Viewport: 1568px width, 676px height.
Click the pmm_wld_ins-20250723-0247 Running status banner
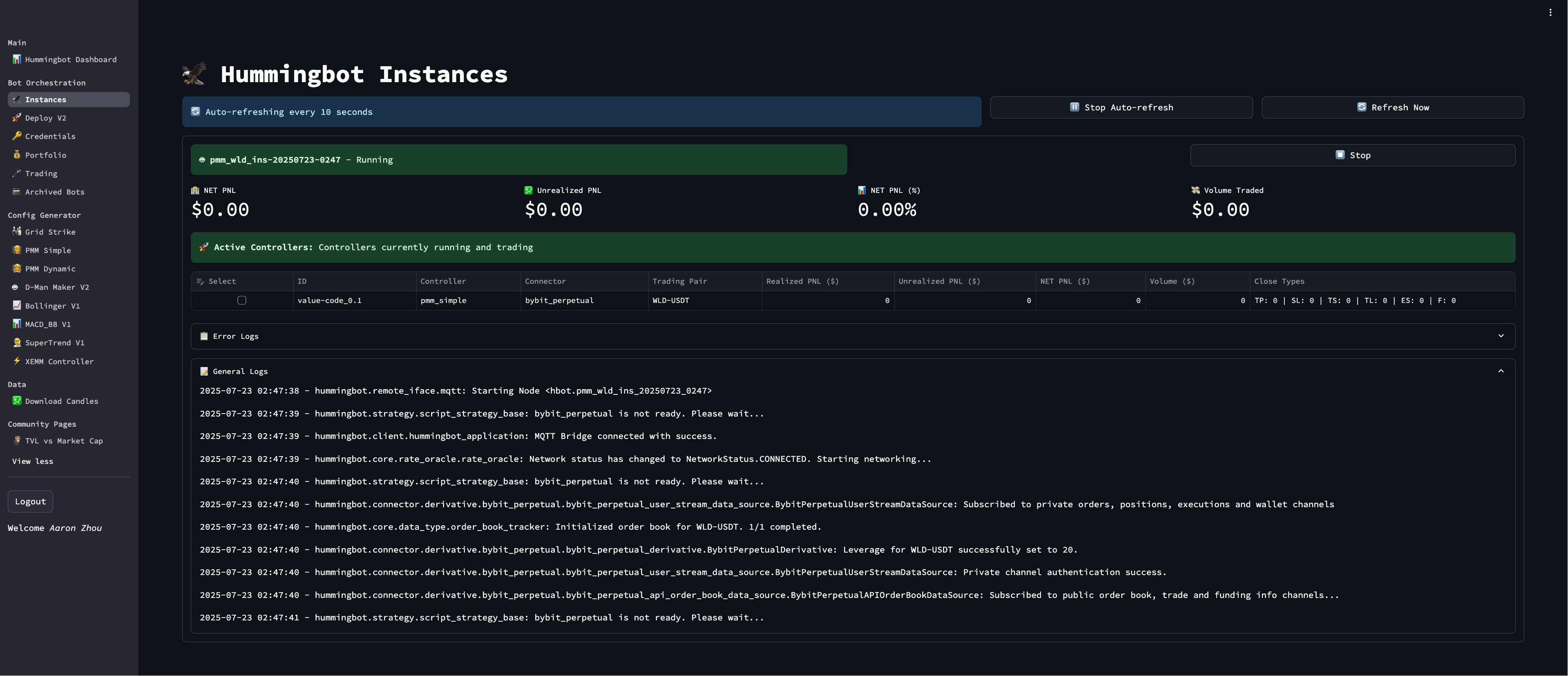[518, 159]
